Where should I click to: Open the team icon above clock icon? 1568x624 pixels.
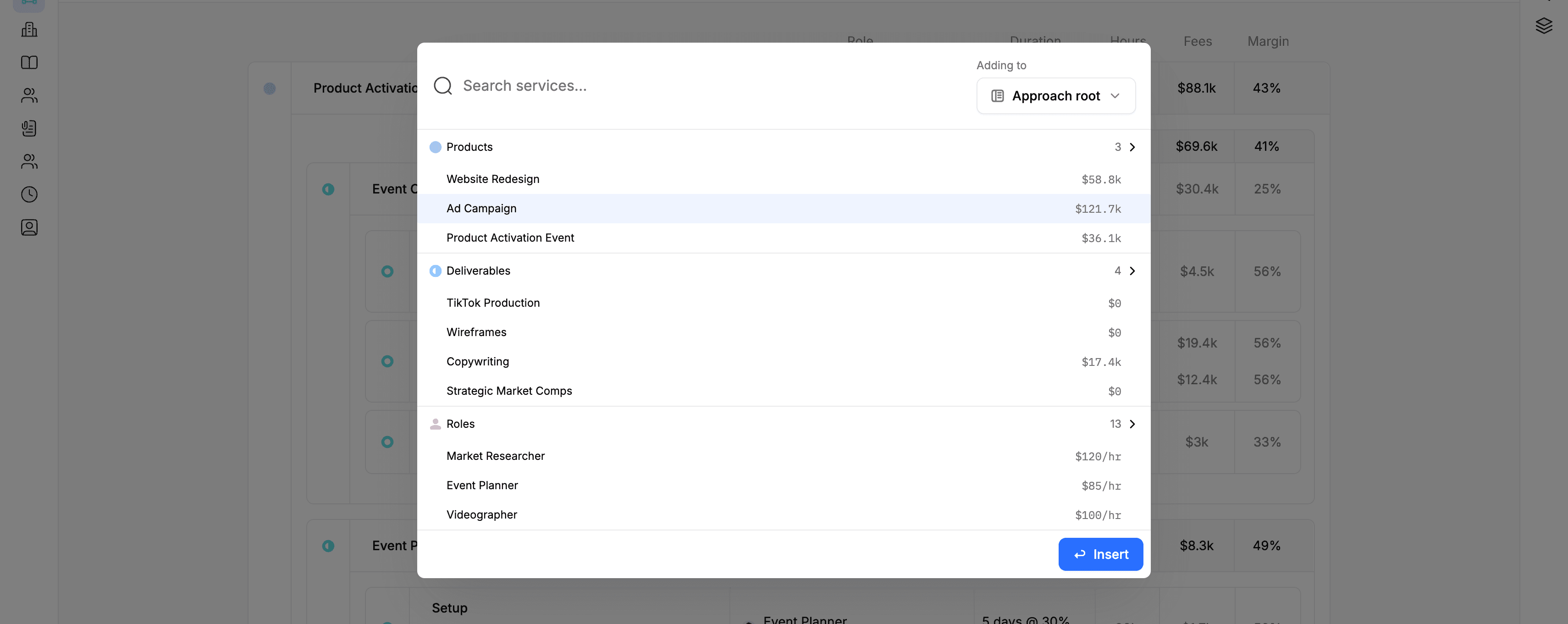29,161
